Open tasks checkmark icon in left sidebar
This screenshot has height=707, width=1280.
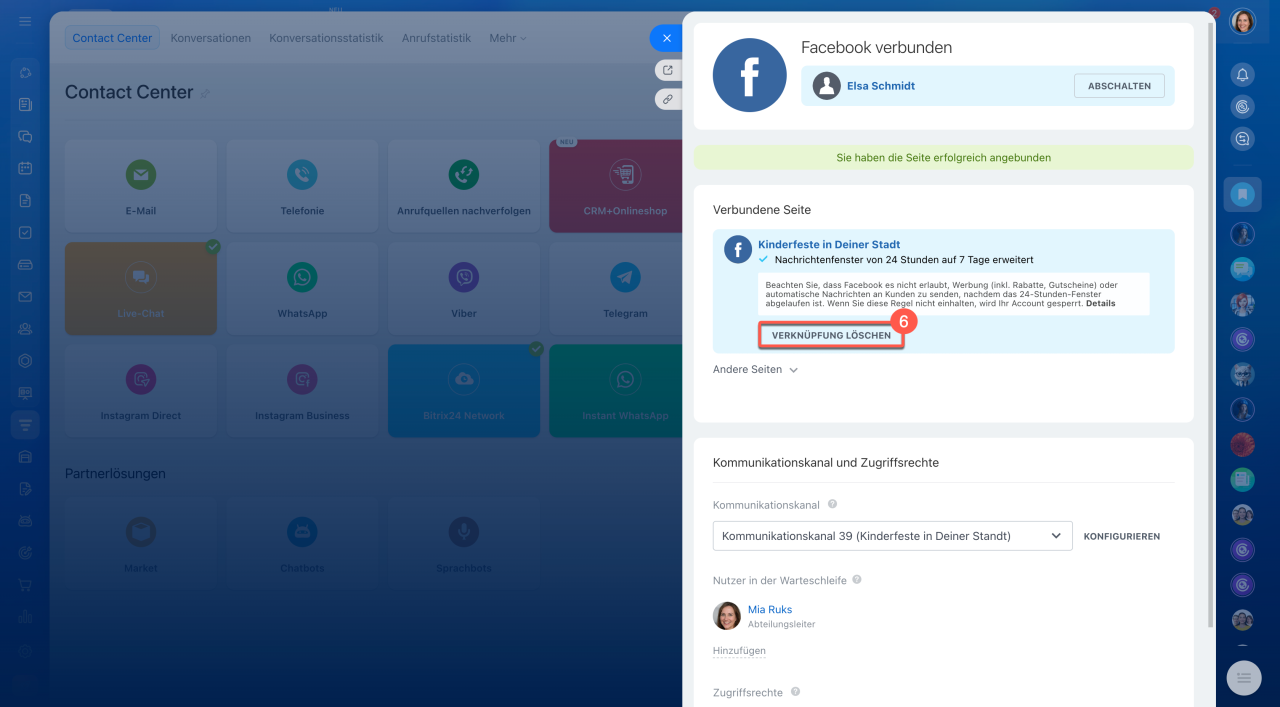coord(25,232)
